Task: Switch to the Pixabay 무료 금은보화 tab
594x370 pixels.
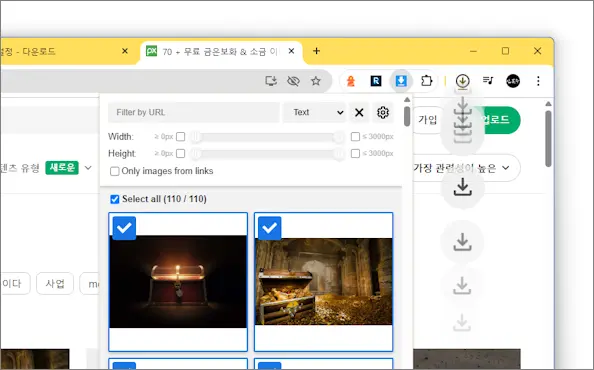Action: click(220, 51)
